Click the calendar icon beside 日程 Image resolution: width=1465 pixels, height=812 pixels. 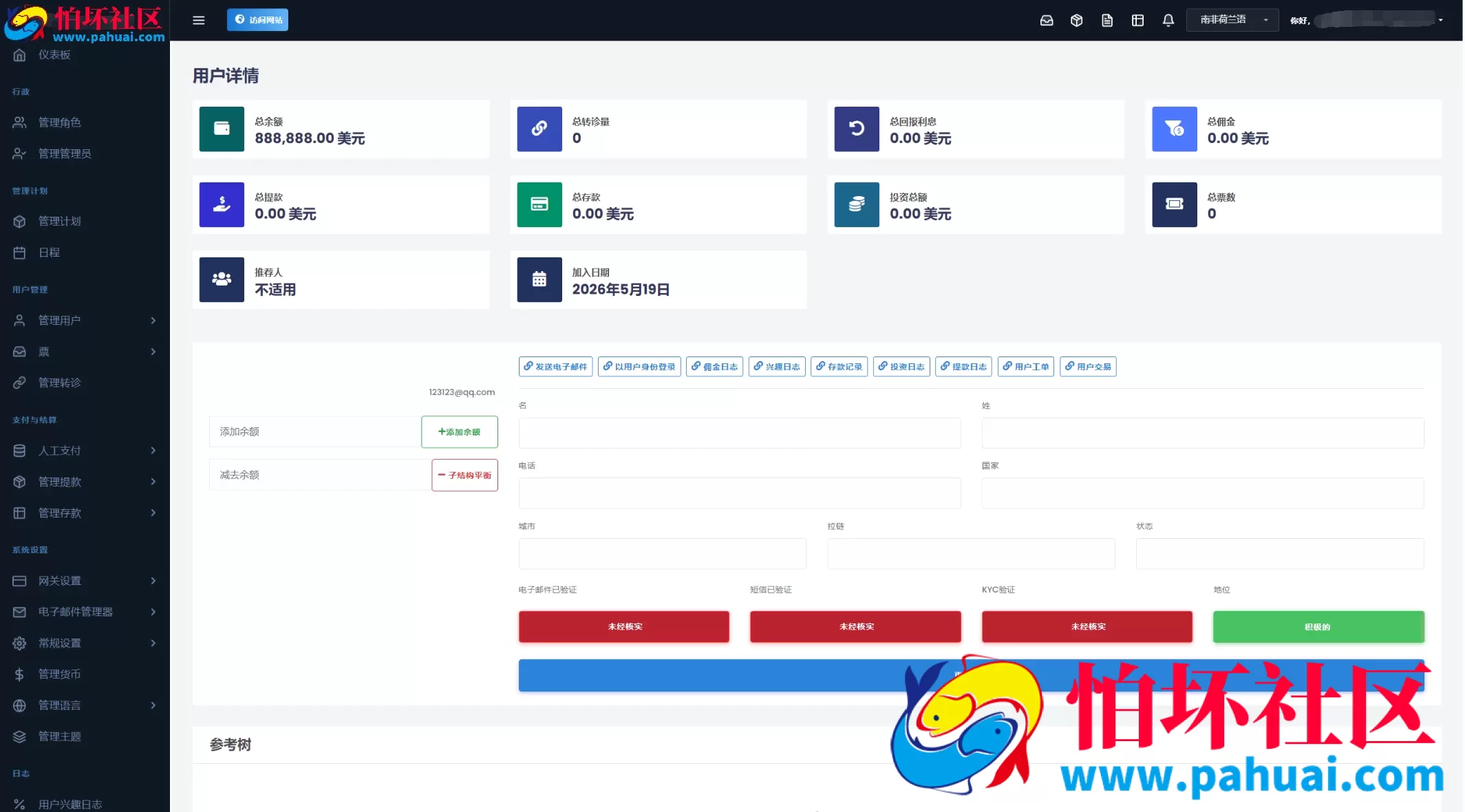(x=19, y=253)
